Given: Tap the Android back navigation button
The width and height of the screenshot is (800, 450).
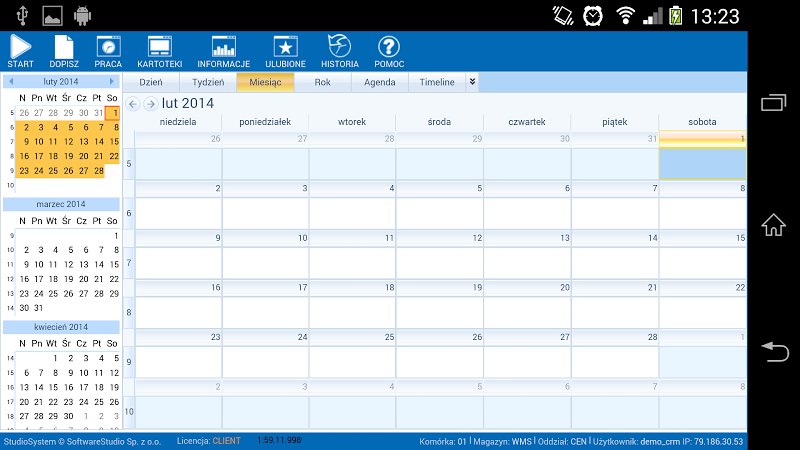Looking at the screenshot, I should [774, 352].
